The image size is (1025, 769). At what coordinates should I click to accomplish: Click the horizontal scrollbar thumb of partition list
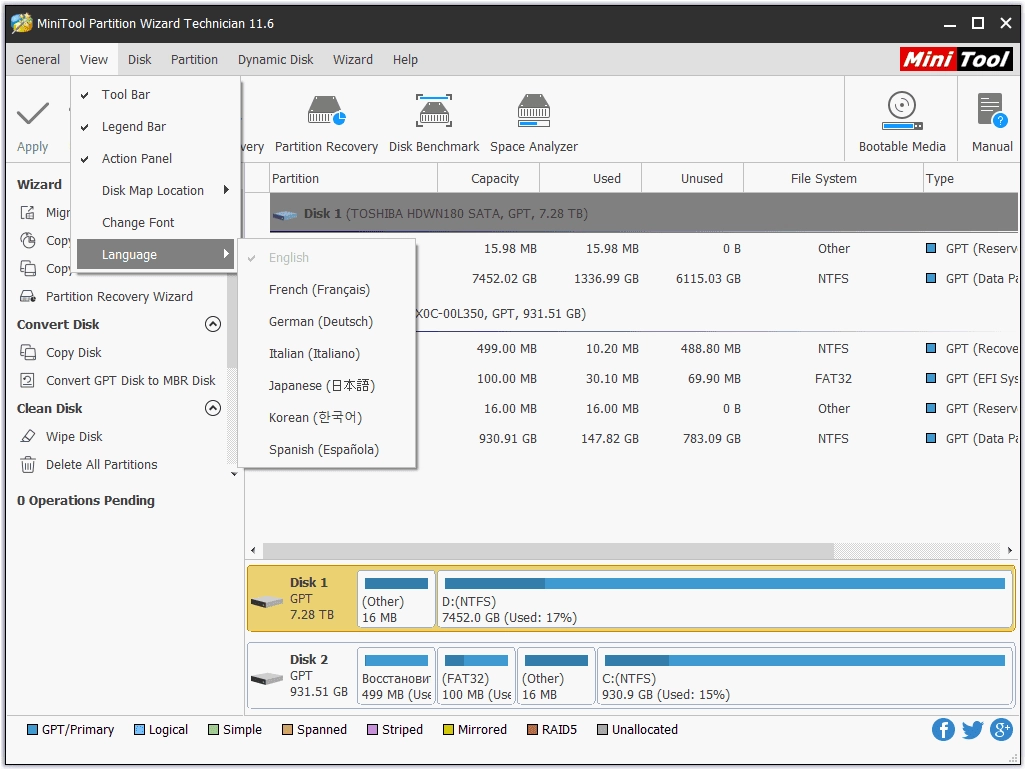click(x=548, y=551)
